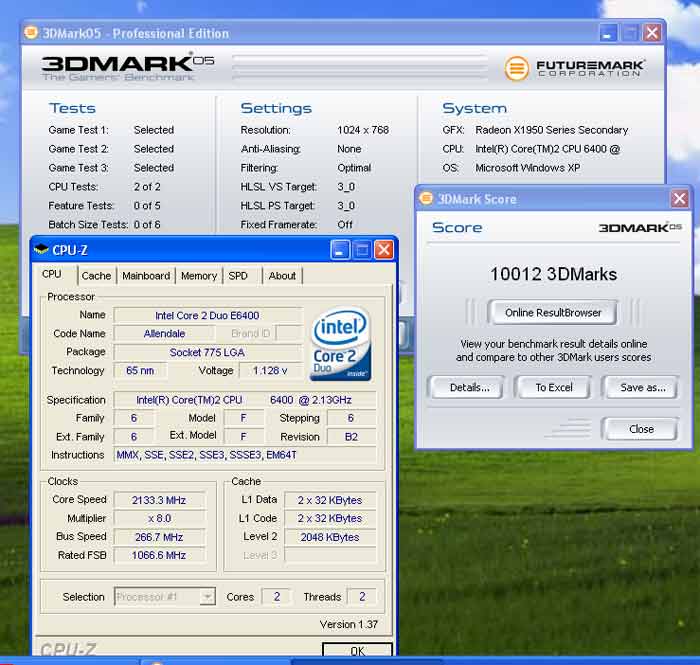Maximize the CPU-Z window
Viewport: 700px width, 665px height.
(362, 250)
